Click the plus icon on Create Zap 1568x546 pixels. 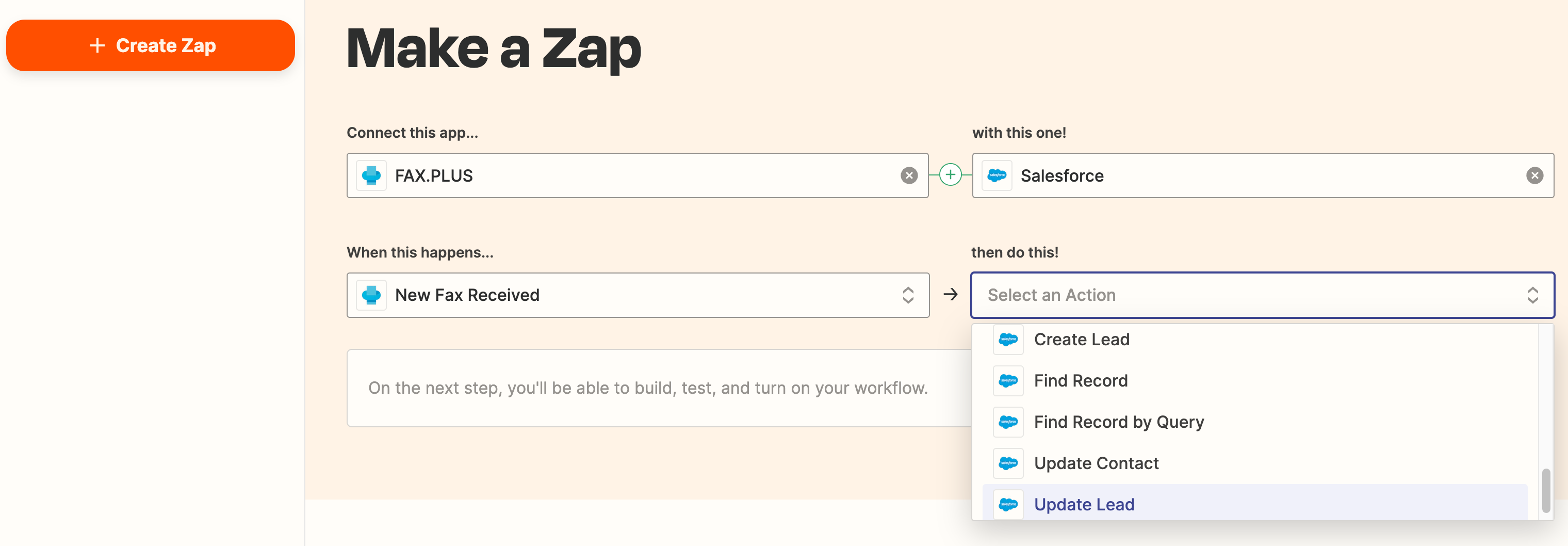click(x=97, y=45)
